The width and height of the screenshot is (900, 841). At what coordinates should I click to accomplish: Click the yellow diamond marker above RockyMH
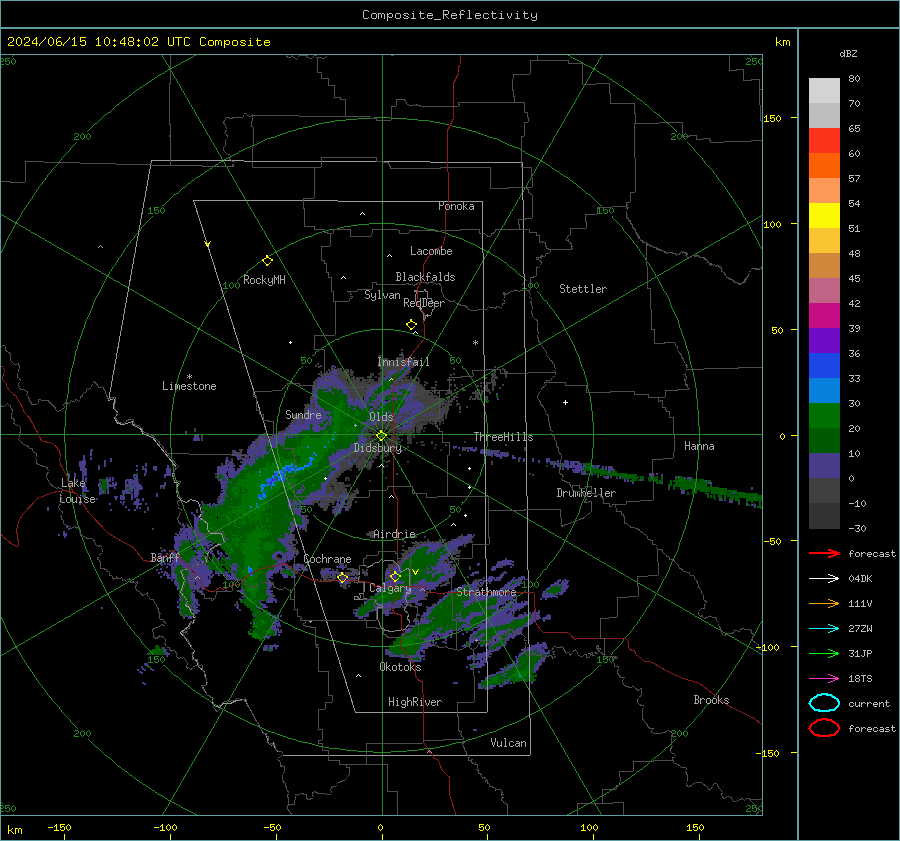pyautogui.click(x=267, y=261)
